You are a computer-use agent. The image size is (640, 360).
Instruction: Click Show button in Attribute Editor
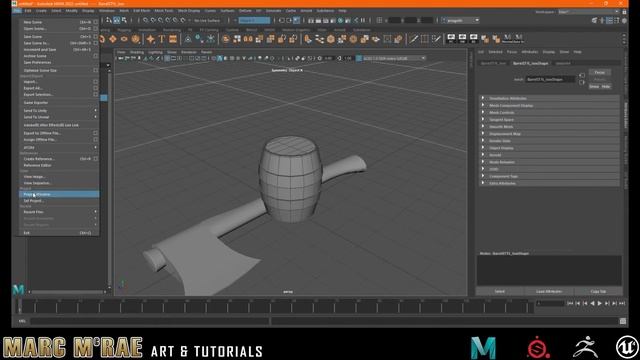[594, 87]
